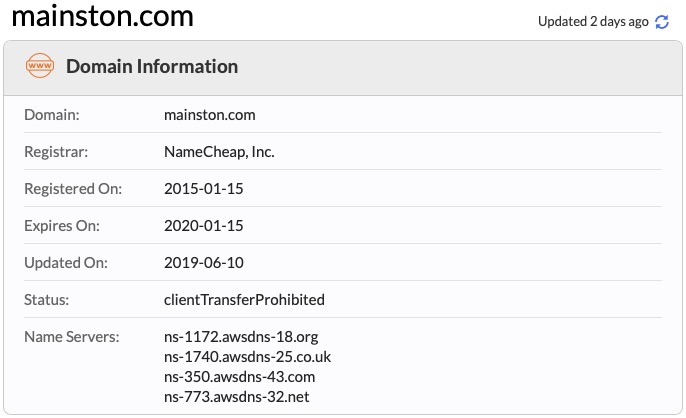Click the registration date 2015-01-15
Image resolution: width=686 pixels, height=418 pixels.
204,189
